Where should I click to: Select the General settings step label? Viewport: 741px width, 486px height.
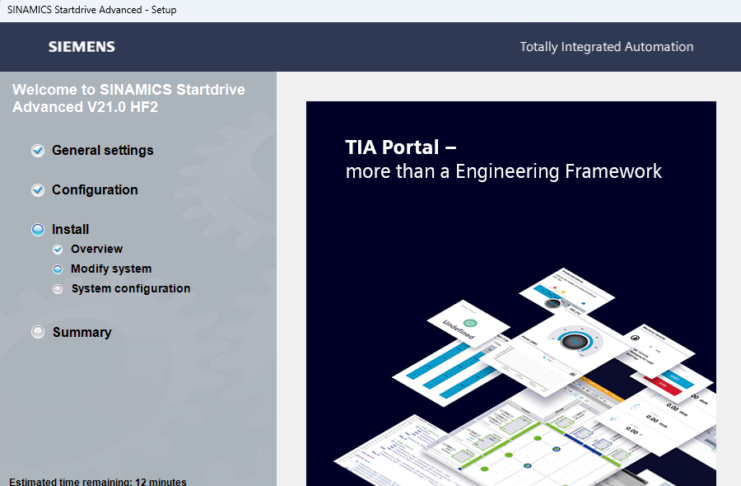tap(103, 151)
